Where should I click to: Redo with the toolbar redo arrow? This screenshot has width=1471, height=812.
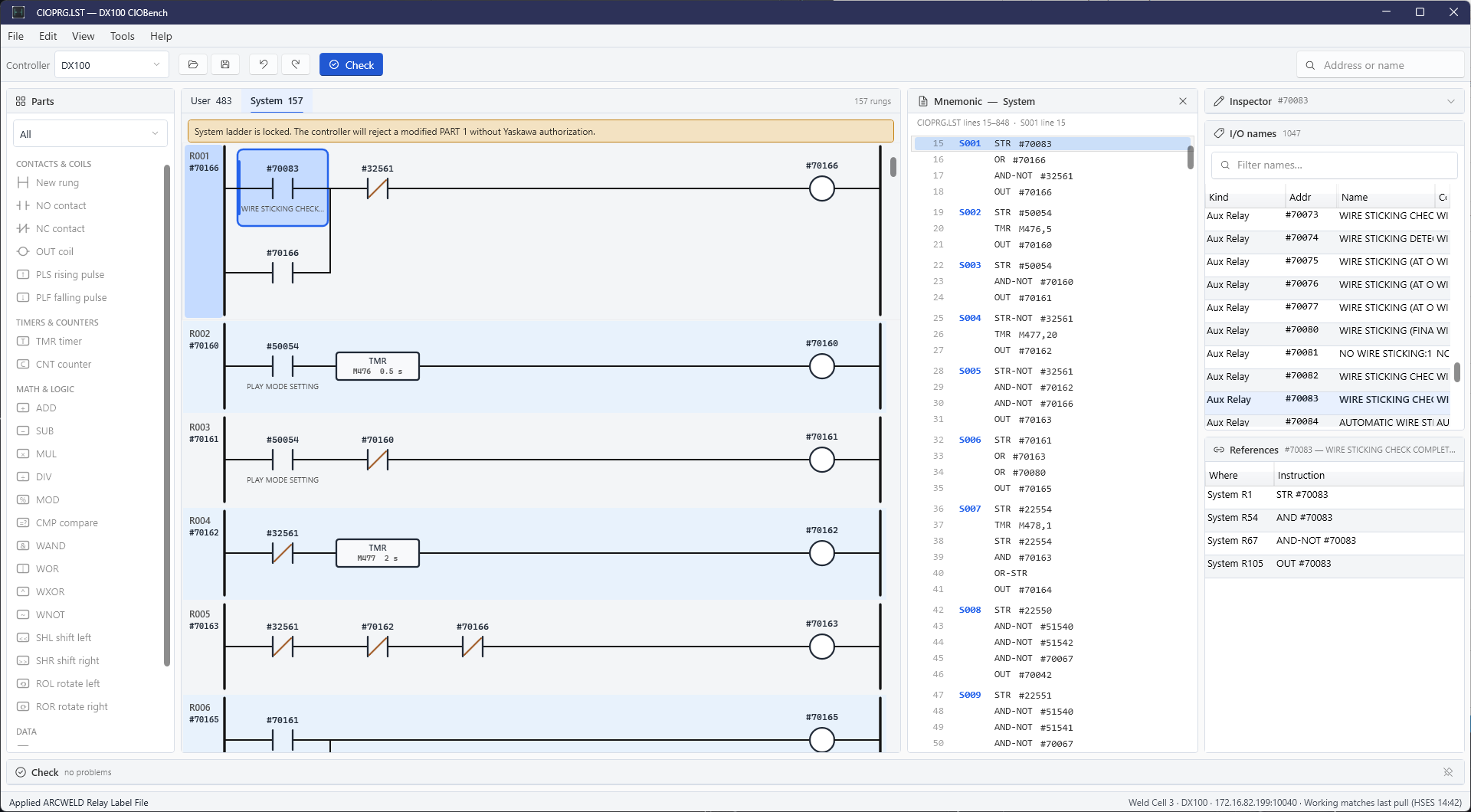tap(296, 65)
